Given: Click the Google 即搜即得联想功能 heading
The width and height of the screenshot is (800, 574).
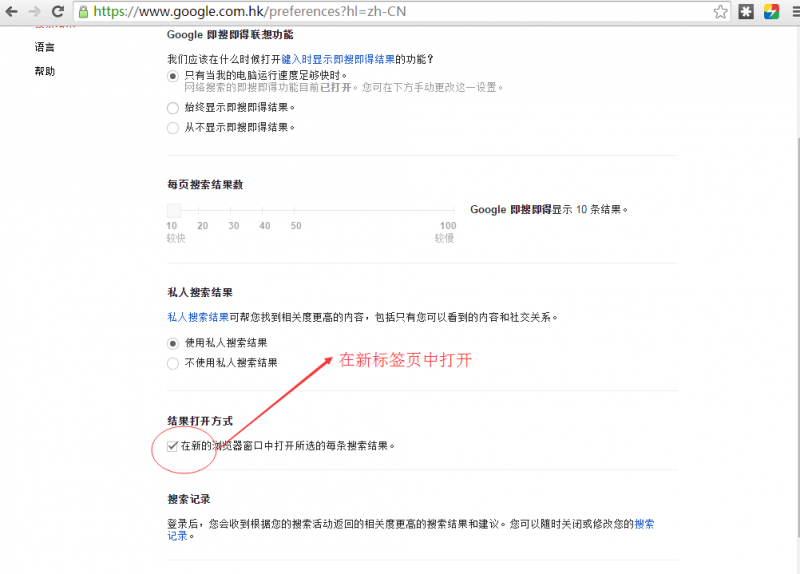Looking at the screenshot, I should click(230, 35).
